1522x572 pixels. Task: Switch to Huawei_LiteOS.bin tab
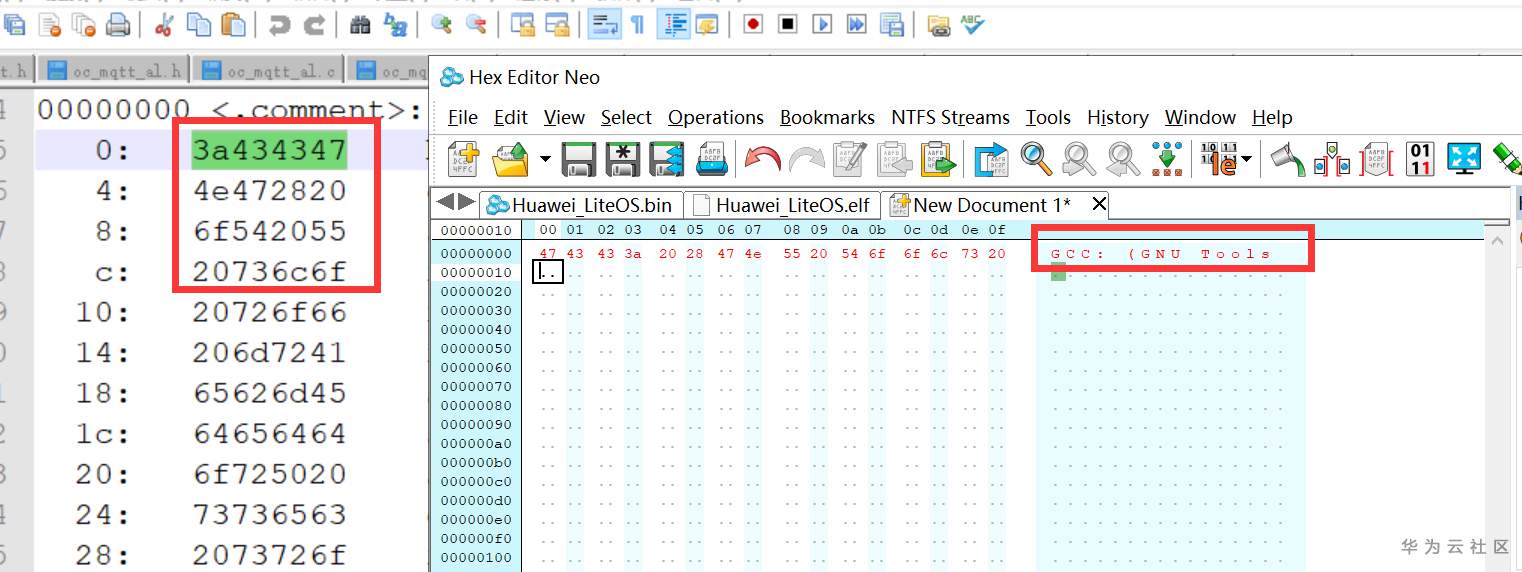(579, 205)
